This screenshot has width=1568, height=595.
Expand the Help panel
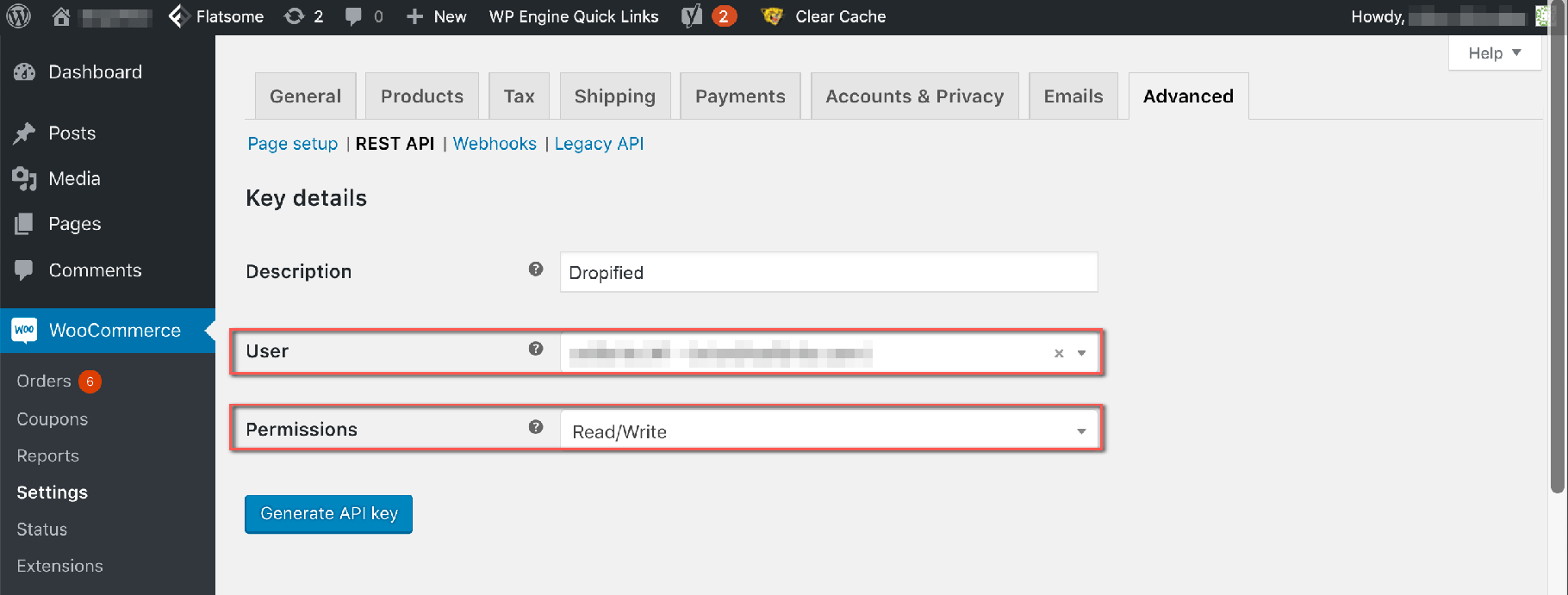[x=1495, y=53]
